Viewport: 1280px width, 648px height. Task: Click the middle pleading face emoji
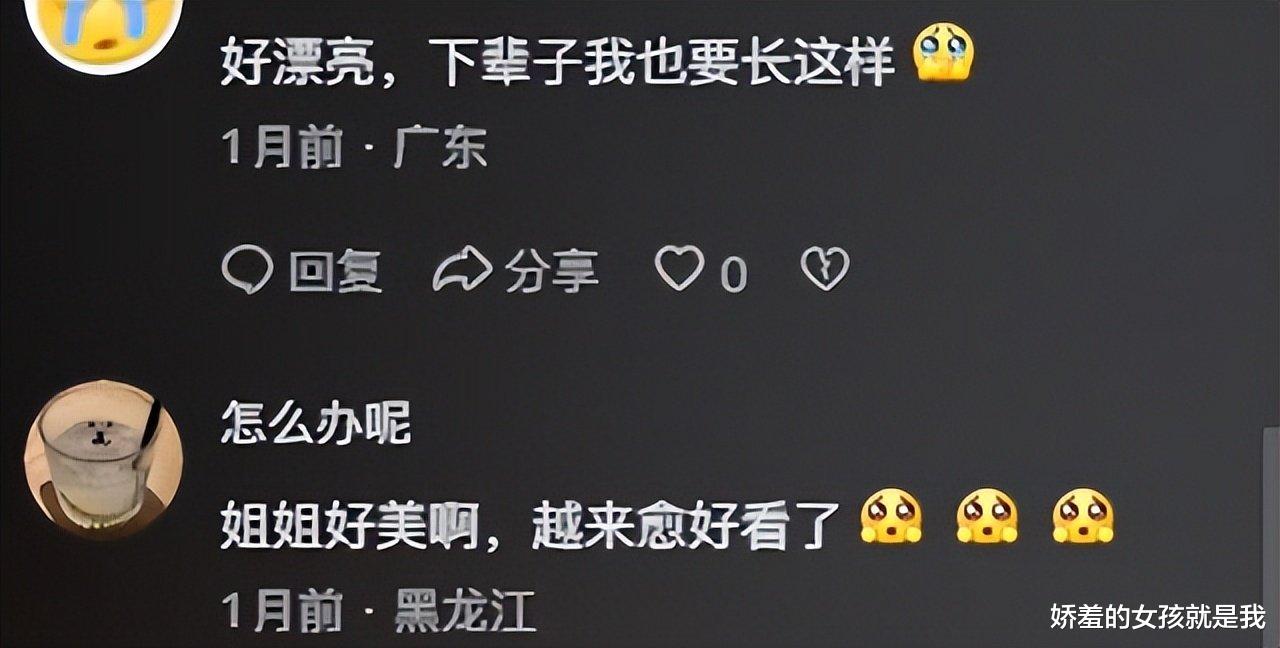[x=987, y=516]
